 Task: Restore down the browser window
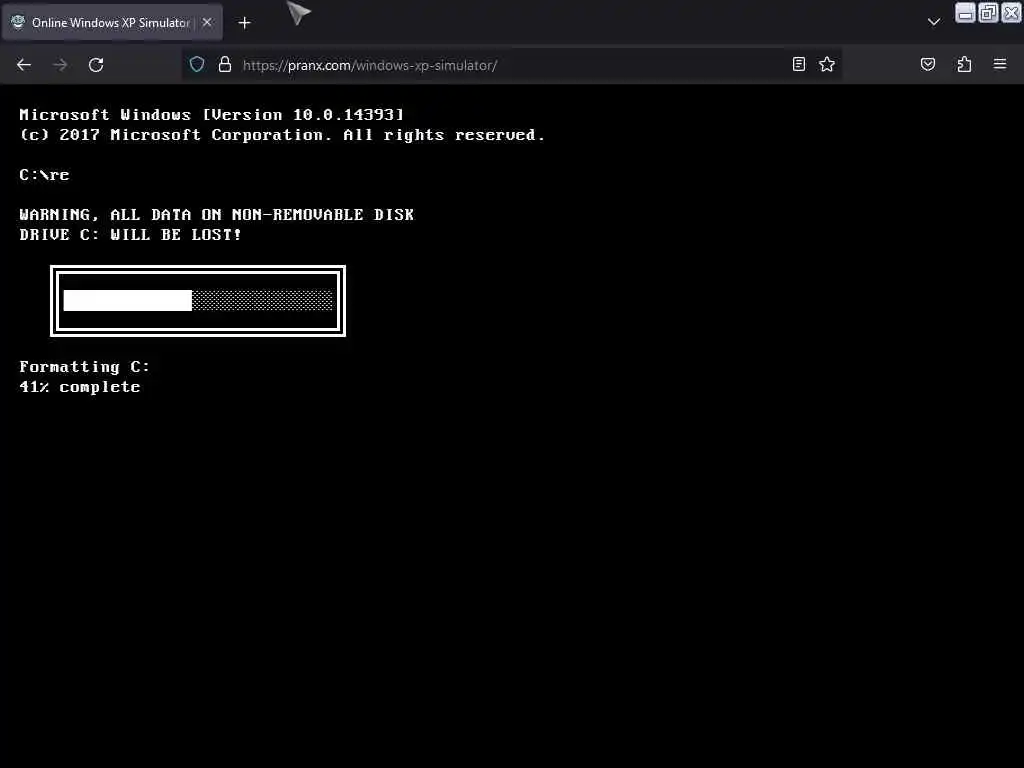coord(988,12)
